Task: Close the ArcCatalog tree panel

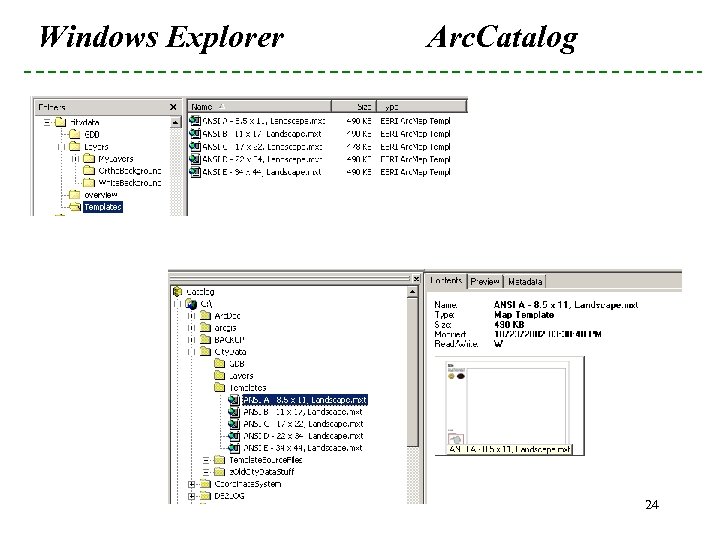Action: tap(416, 279)
